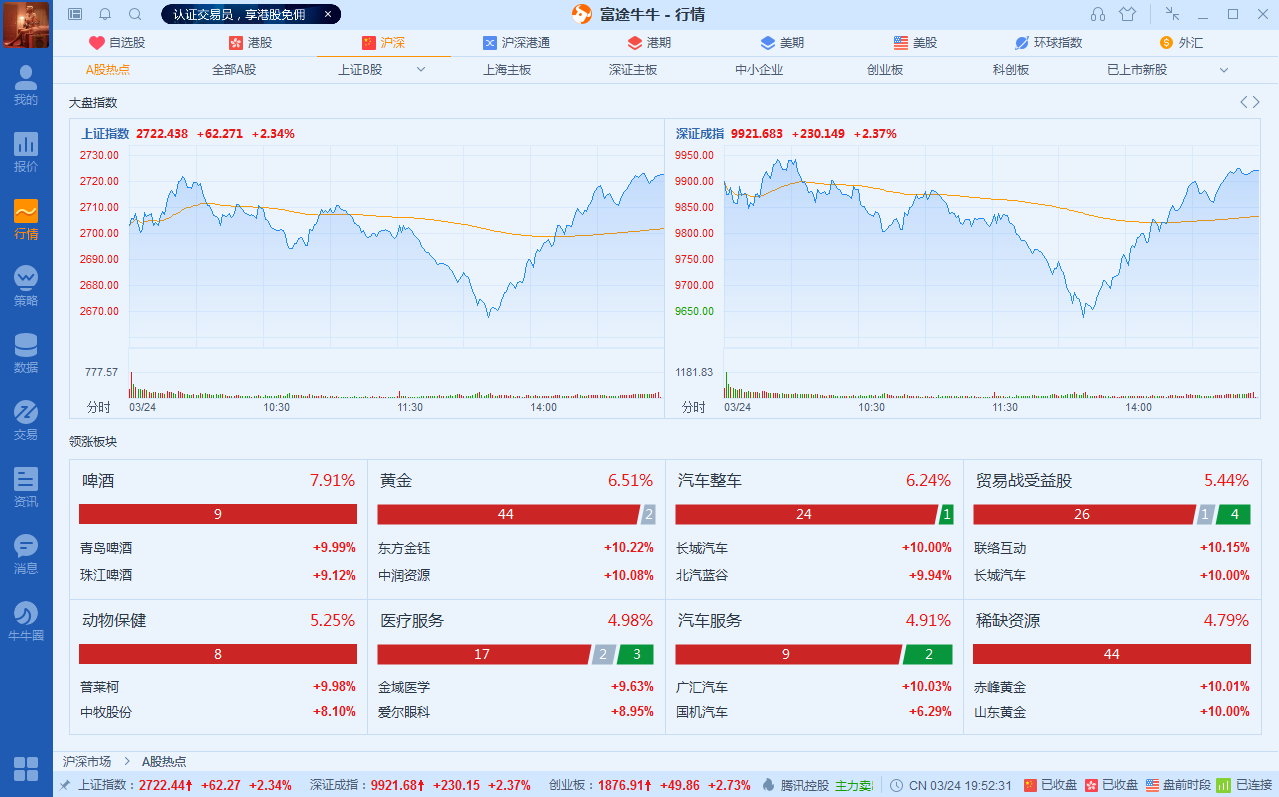Open the 报价 quotes sidebar icon

tap(26, 152)
